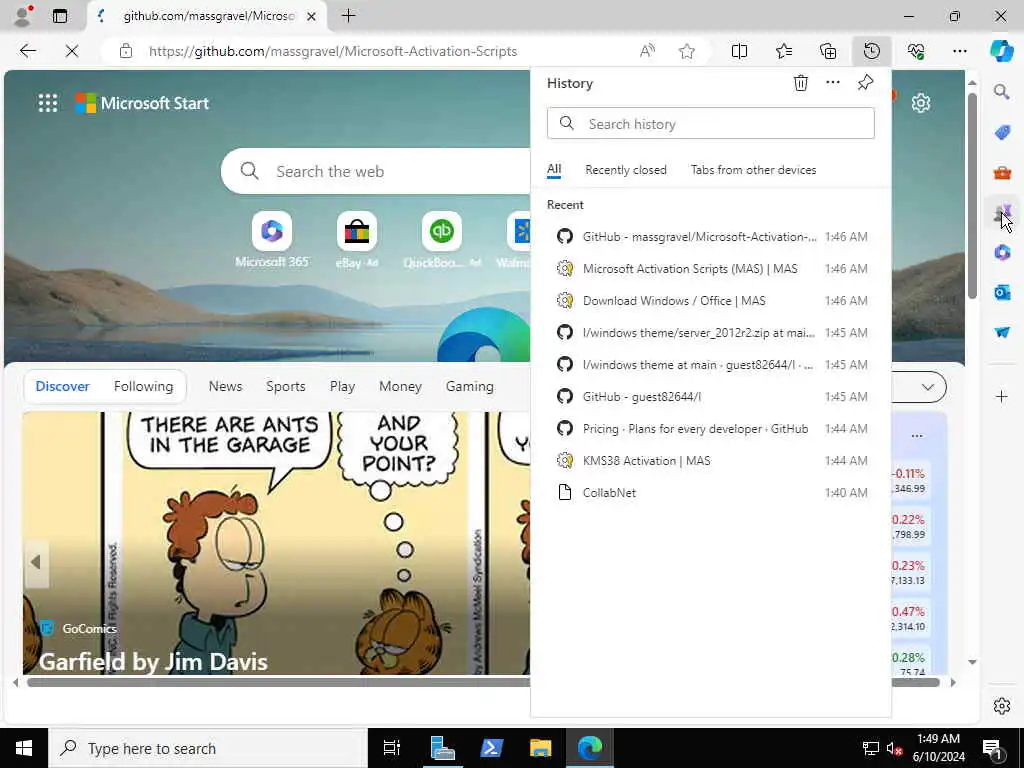This screenshot has height=768, width=1024.
Task: Open a new tab with plus button
Action: pos(349,16)
